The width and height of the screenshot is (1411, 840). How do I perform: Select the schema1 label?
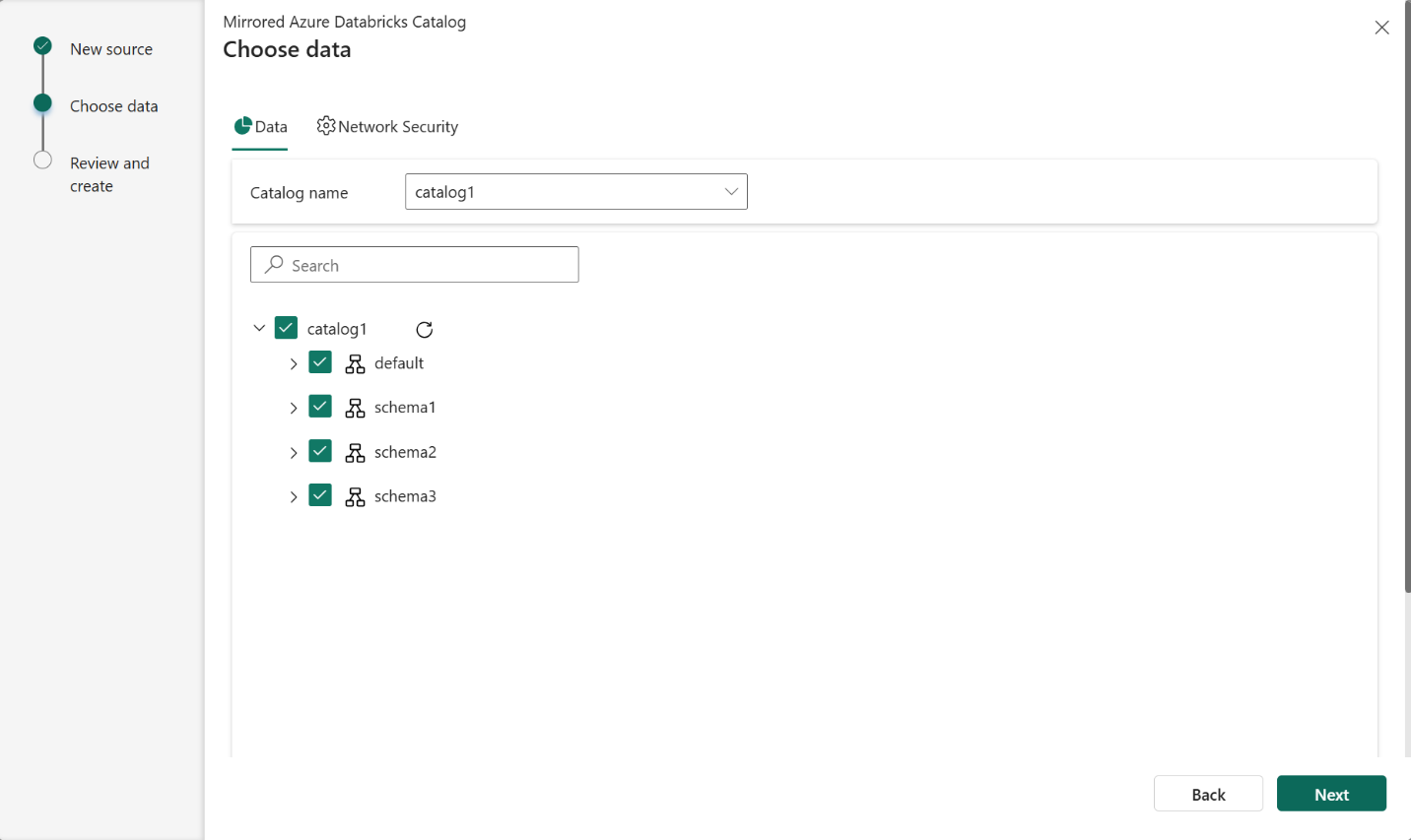405,408
